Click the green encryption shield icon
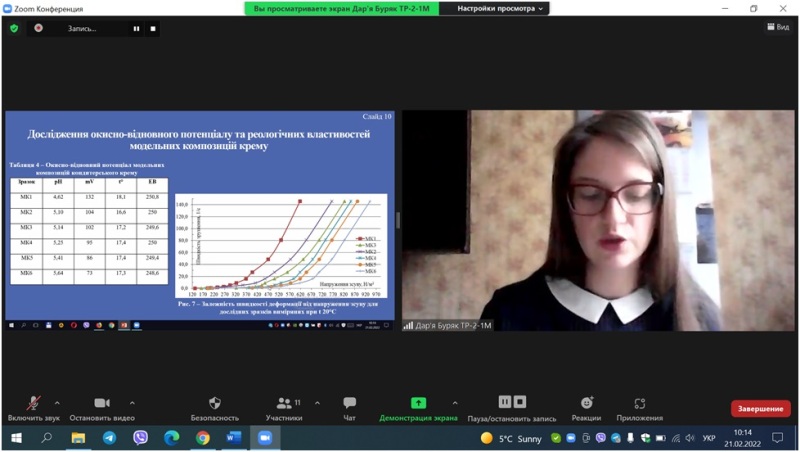 click(x=14, y=28)
